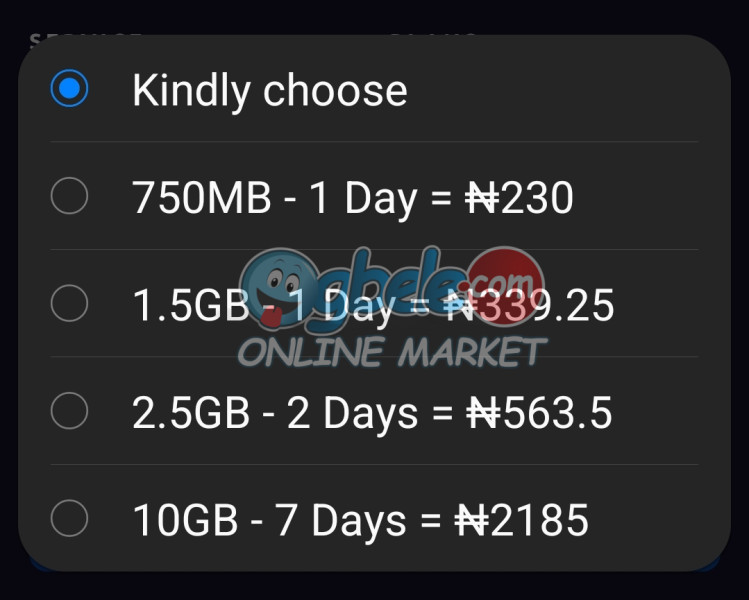
Task: Pick the 2.5GB 2 Days radio circle
Action: pyautogui.click(x=69, y=411)
